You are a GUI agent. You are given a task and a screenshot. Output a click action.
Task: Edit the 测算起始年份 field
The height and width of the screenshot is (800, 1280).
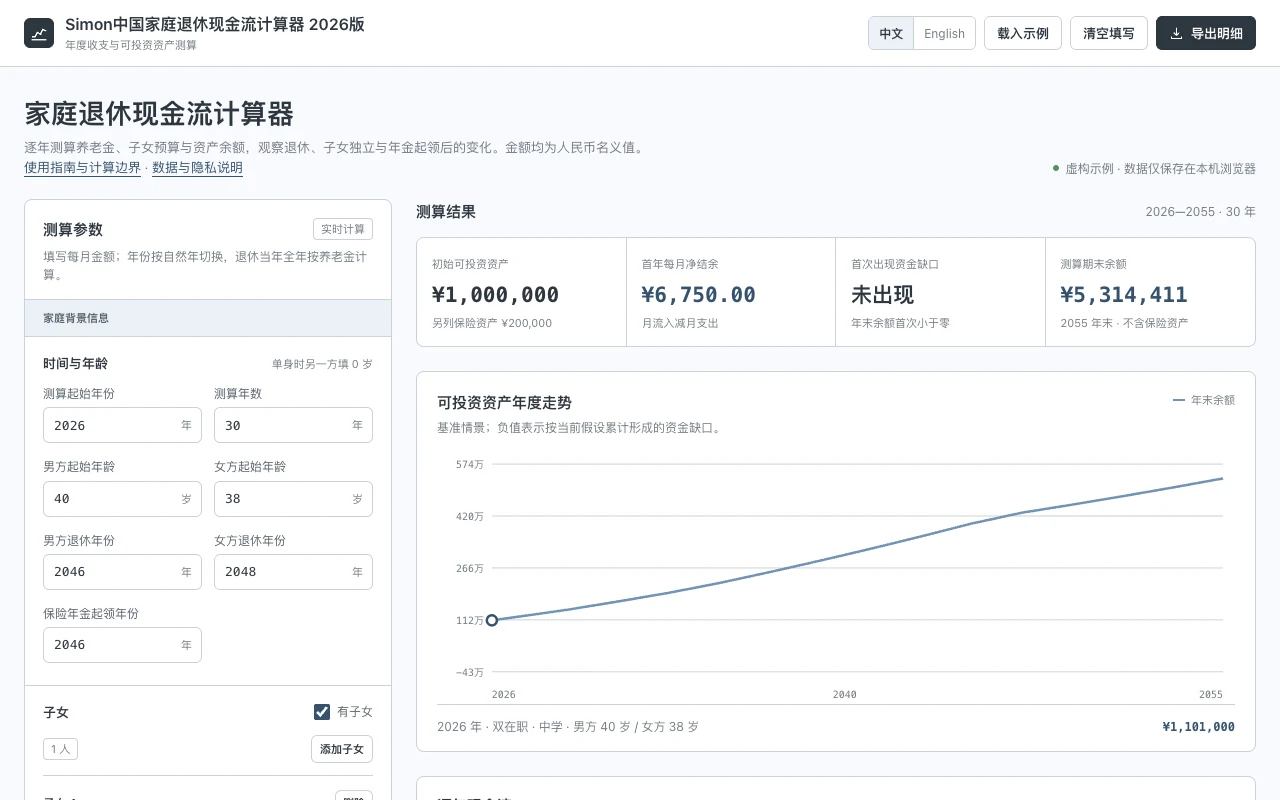click(x=122, y=425)
